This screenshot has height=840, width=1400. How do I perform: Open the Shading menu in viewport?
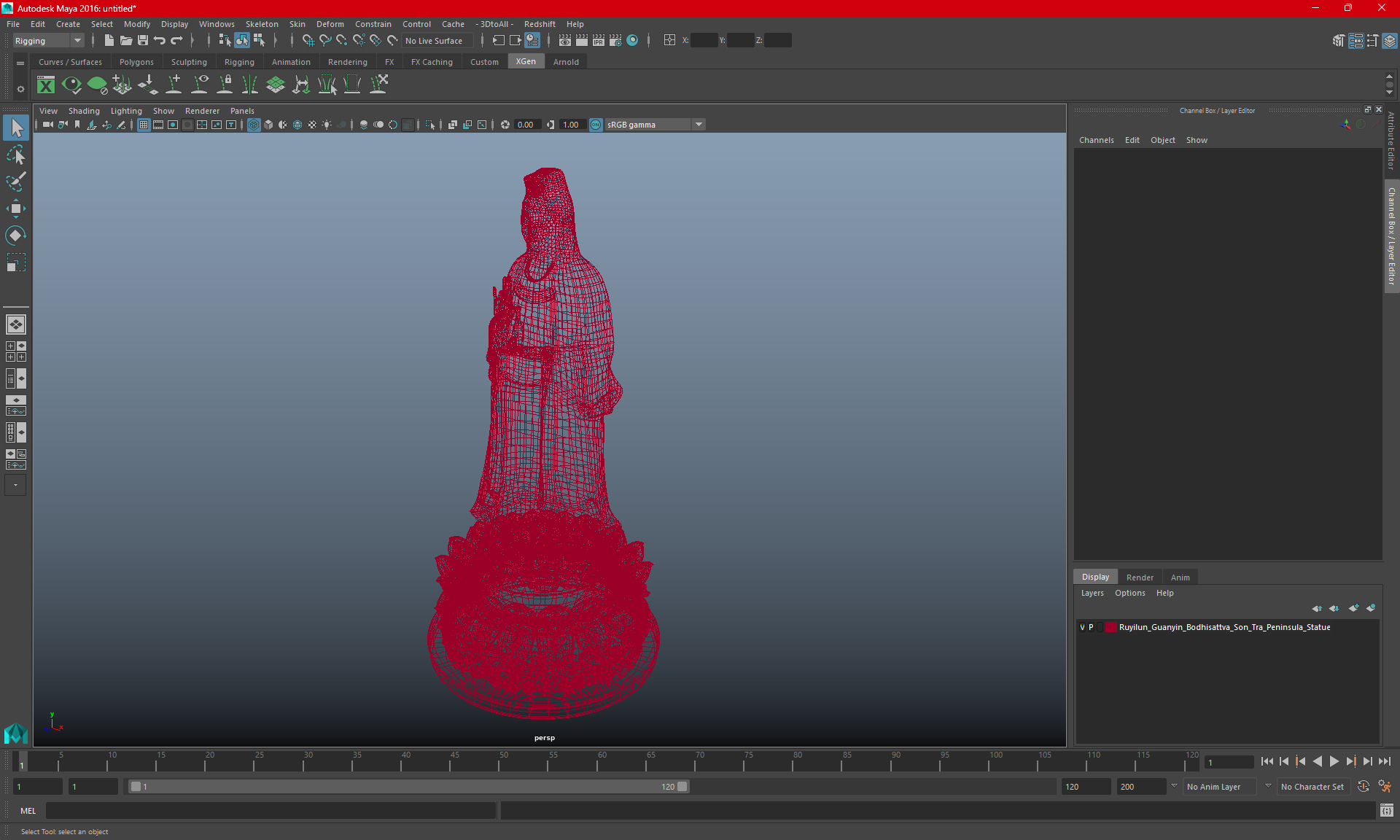84,110
